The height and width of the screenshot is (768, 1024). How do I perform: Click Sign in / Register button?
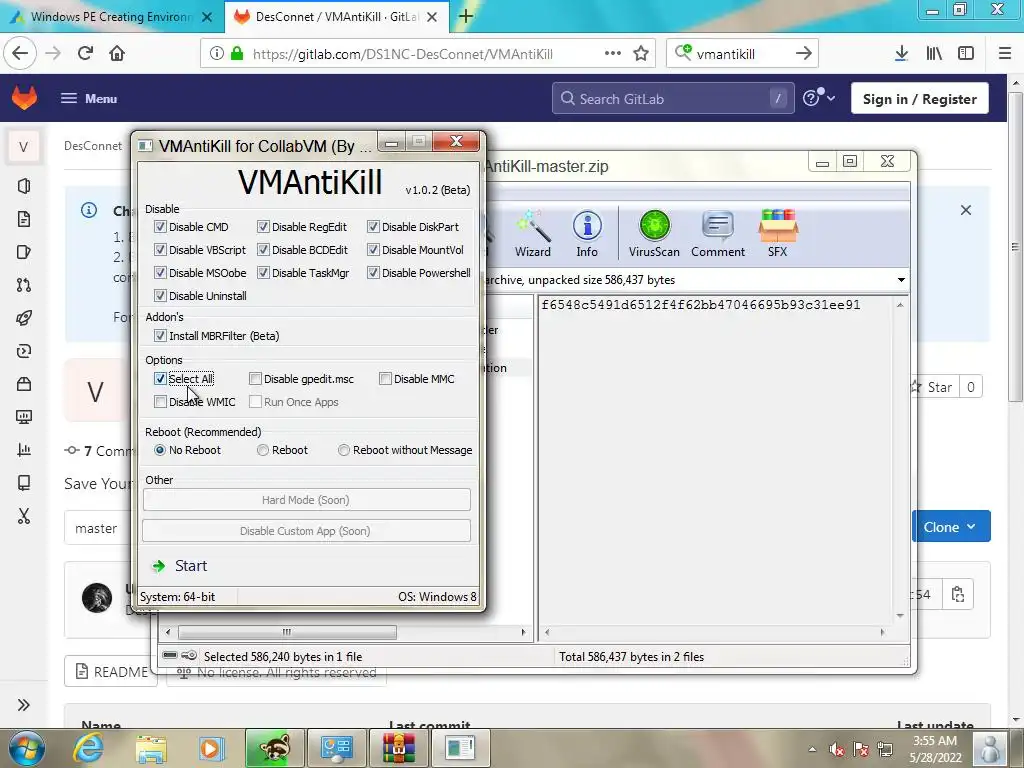click(x=920, y=99)
